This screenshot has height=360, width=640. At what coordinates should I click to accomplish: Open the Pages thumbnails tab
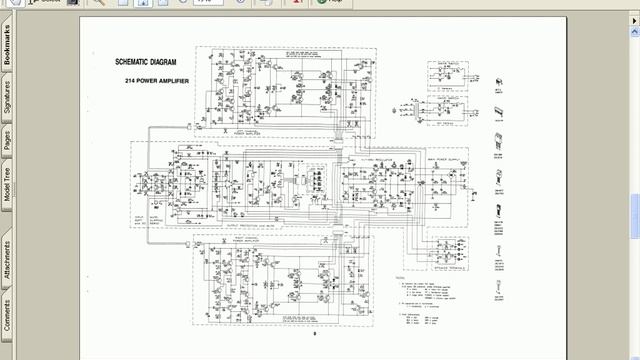[7, 140]
